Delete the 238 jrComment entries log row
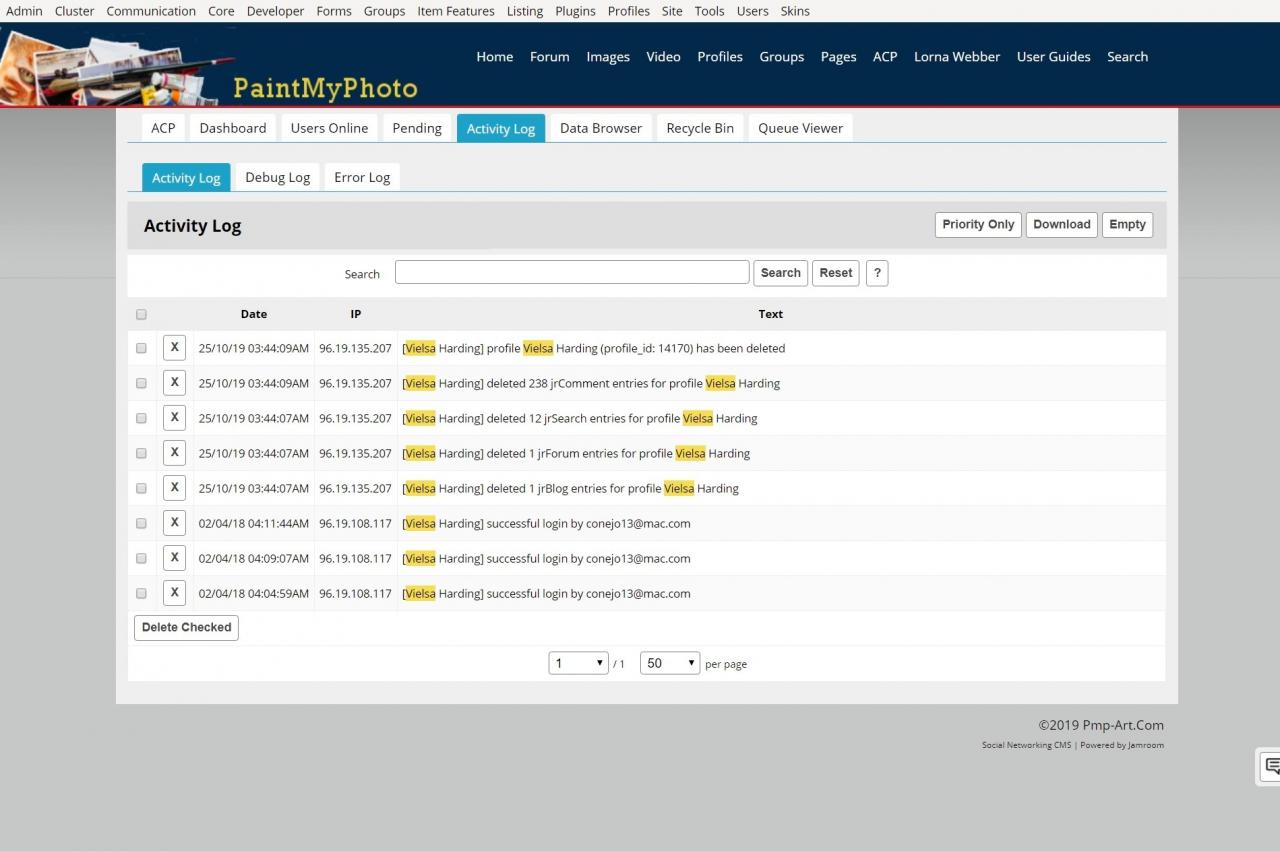 [x=174, y=383]
